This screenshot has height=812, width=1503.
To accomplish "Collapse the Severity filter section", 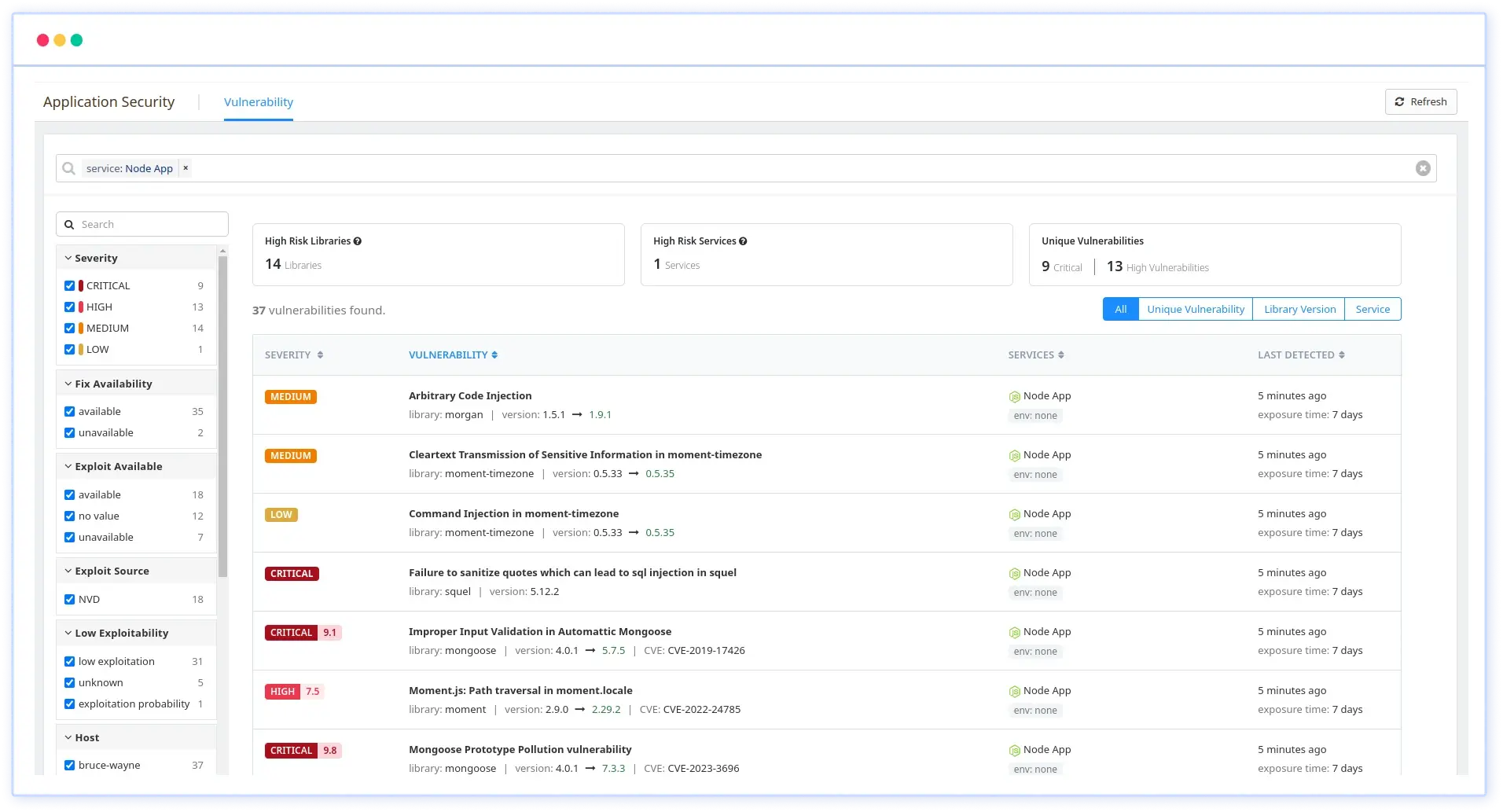I will coord(67,258).
